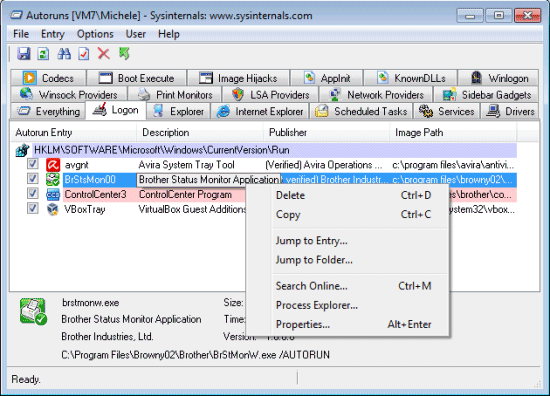Viewport: 550px width, 396px height.
Task: Click the large printer icon in details pane
Action: 33,311
